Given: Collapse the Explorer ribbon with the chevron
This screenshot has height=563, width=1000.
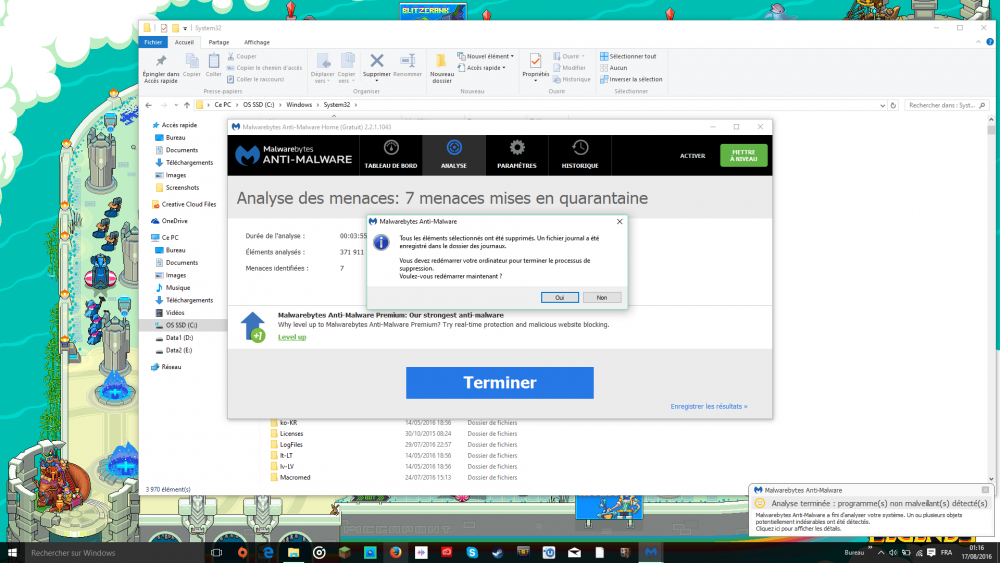Looking at the screenshot, I should tap(978, 42).
